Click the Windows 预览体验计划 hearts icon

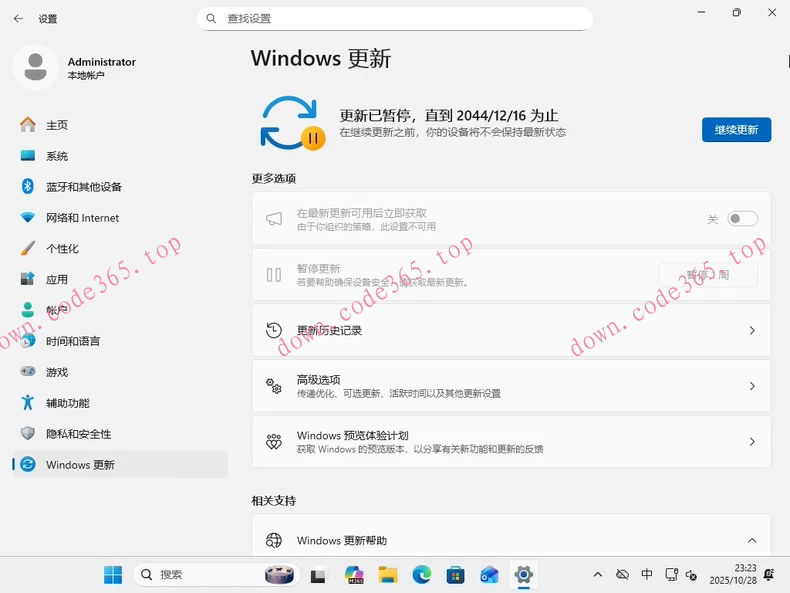(x=274, y=441)
